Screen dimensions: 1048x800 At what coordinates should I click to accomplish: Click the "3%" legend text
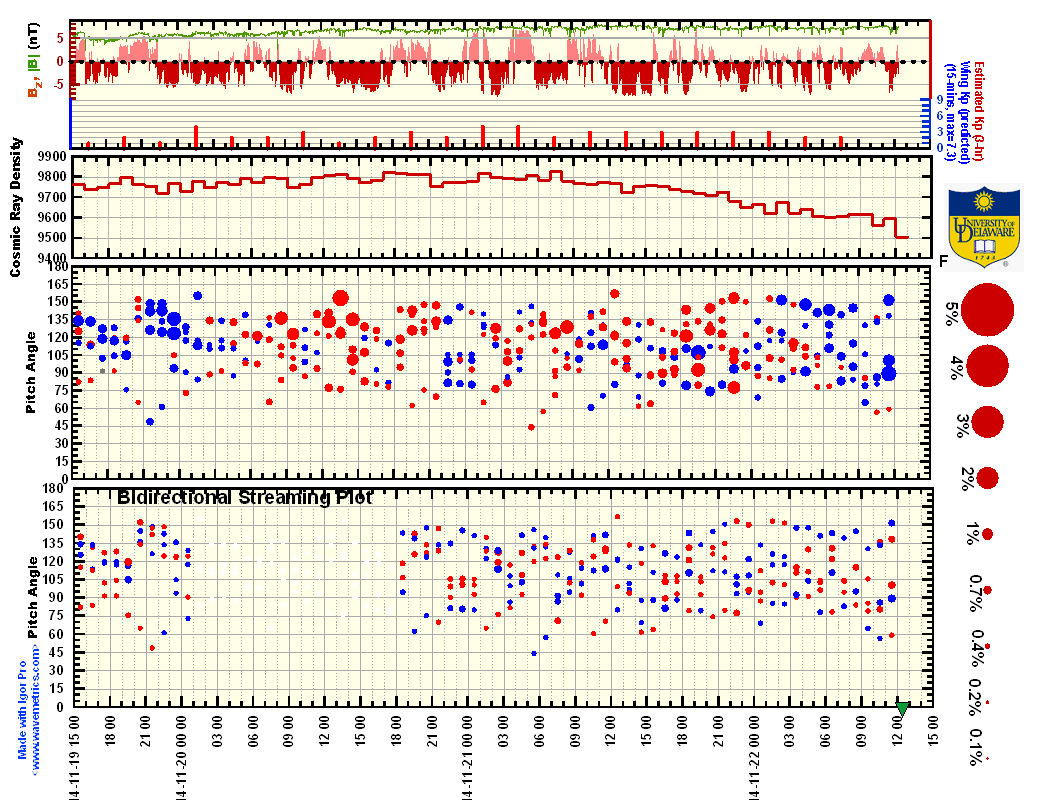coord(962,425)
